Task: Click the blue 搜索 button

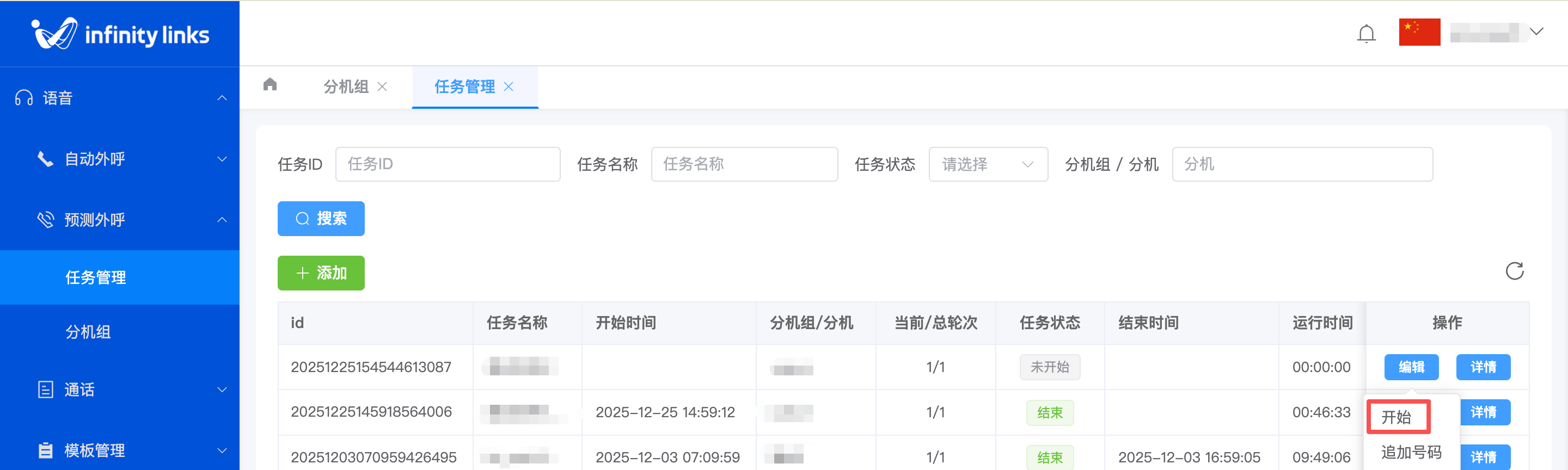Action: pyautogui.click(x=321, y=219)
